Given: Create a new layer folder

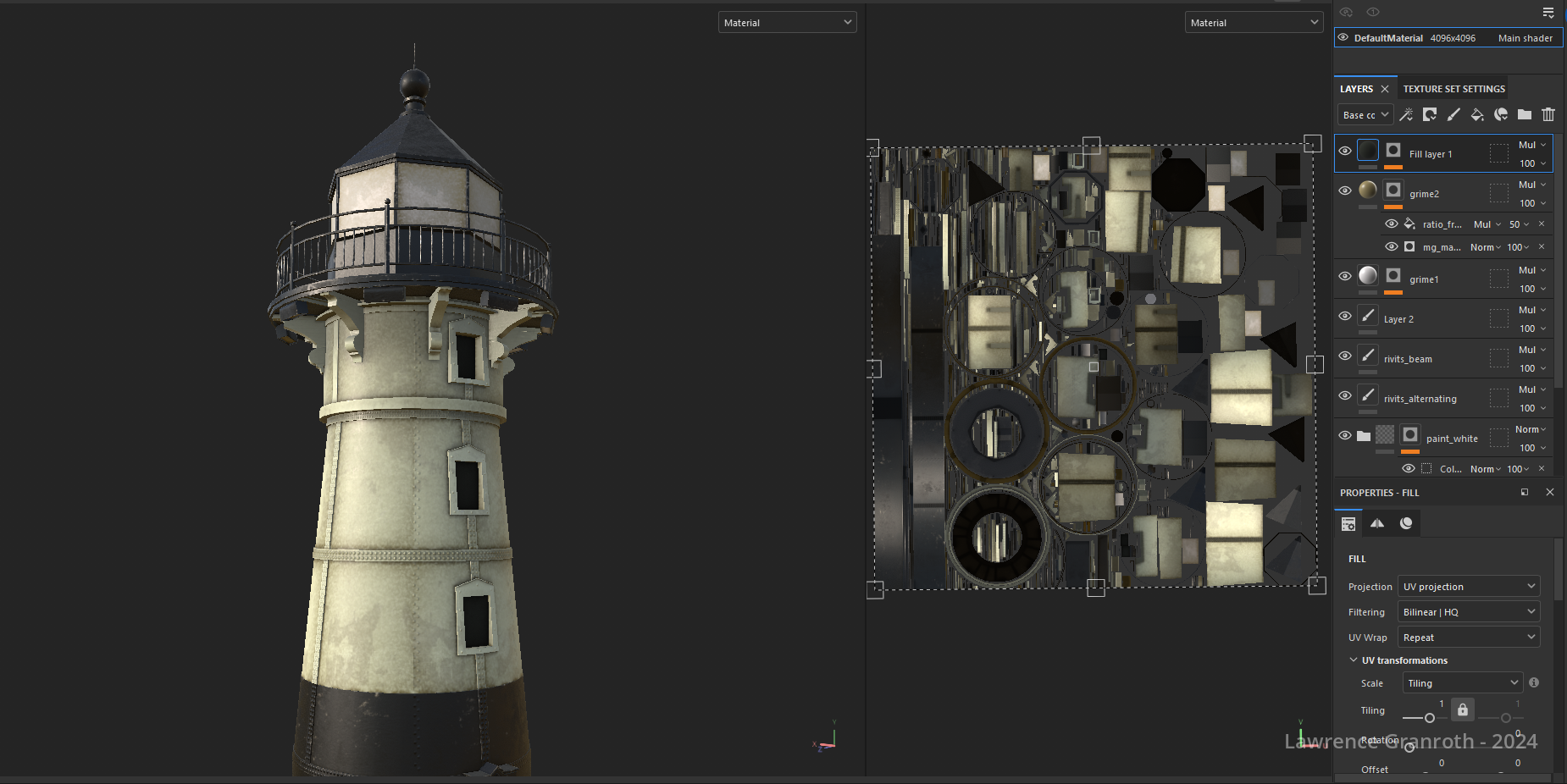Looking at the screenshot, I should (x=1525, y=115).
